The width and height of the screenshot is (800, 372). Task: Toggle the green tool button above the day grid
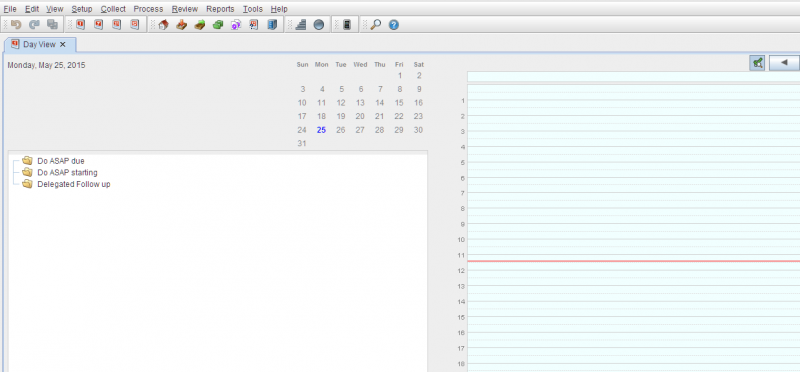757,63
